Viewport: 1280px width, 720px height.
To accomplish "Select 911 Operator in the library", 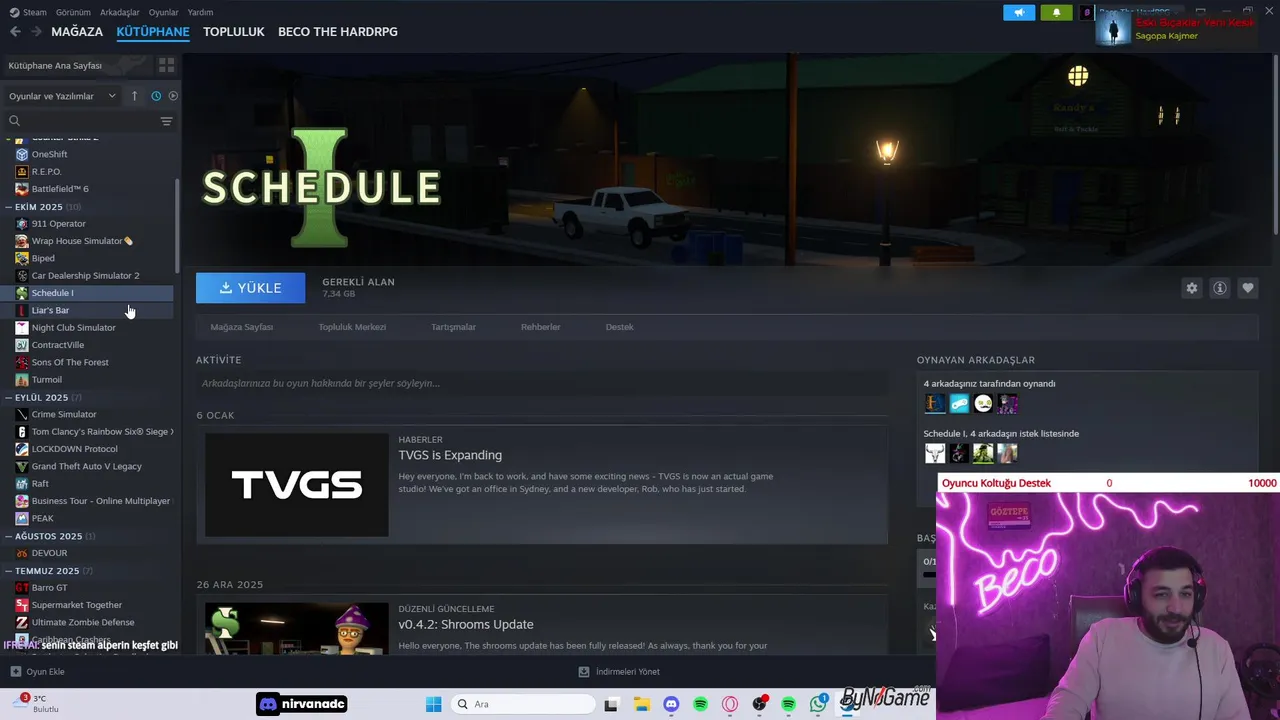I will [x=58, y=223].
